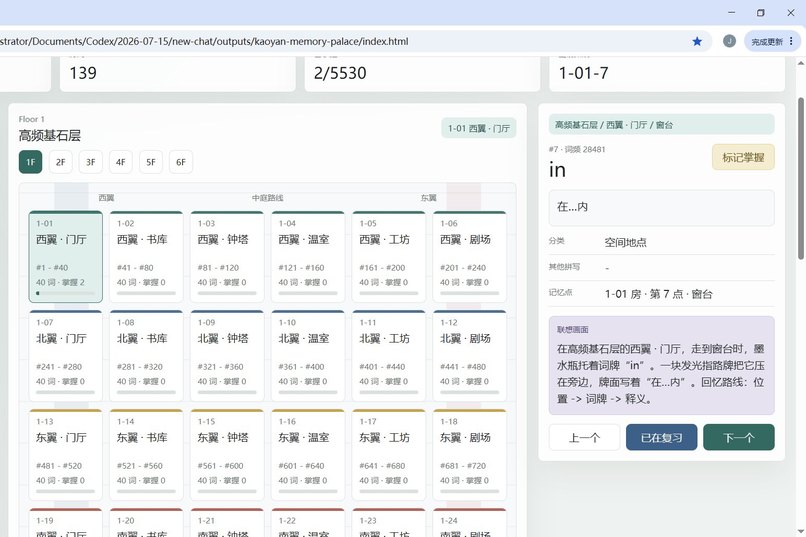This screenshot has height=537, width=806.
Task: Click the 标记掌握 button
Action: 743,157
